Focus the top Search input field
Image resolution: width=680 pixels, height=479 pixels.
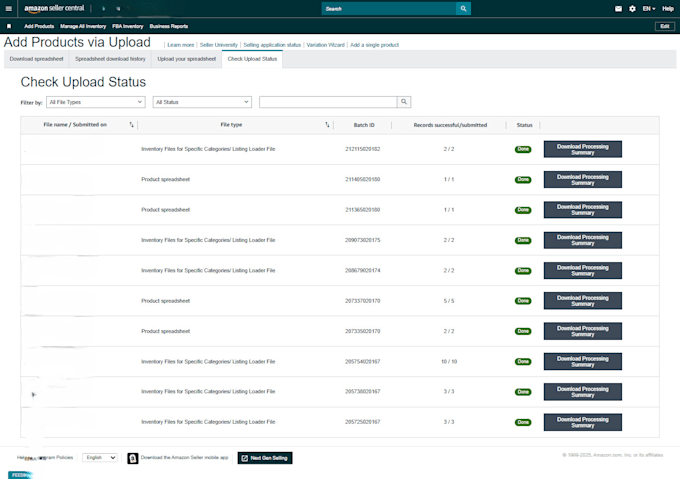[x=389, y=9]
